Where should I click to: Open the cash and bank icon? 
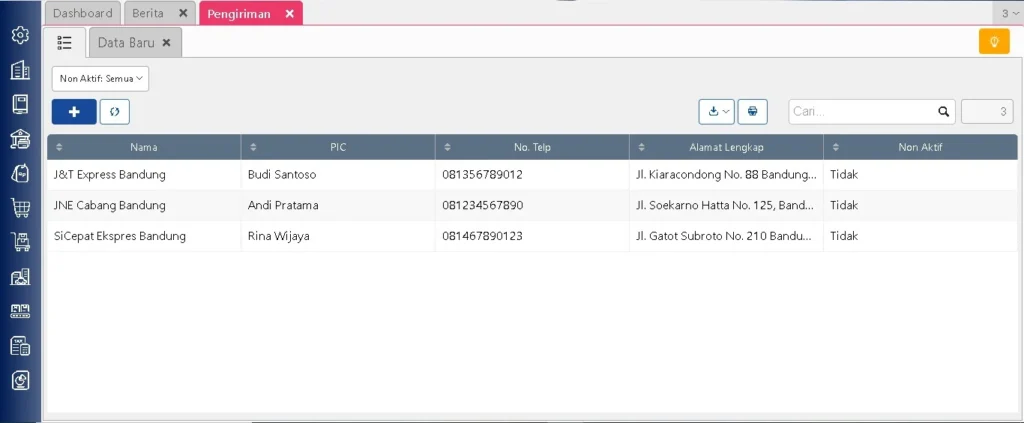(21, 138)
